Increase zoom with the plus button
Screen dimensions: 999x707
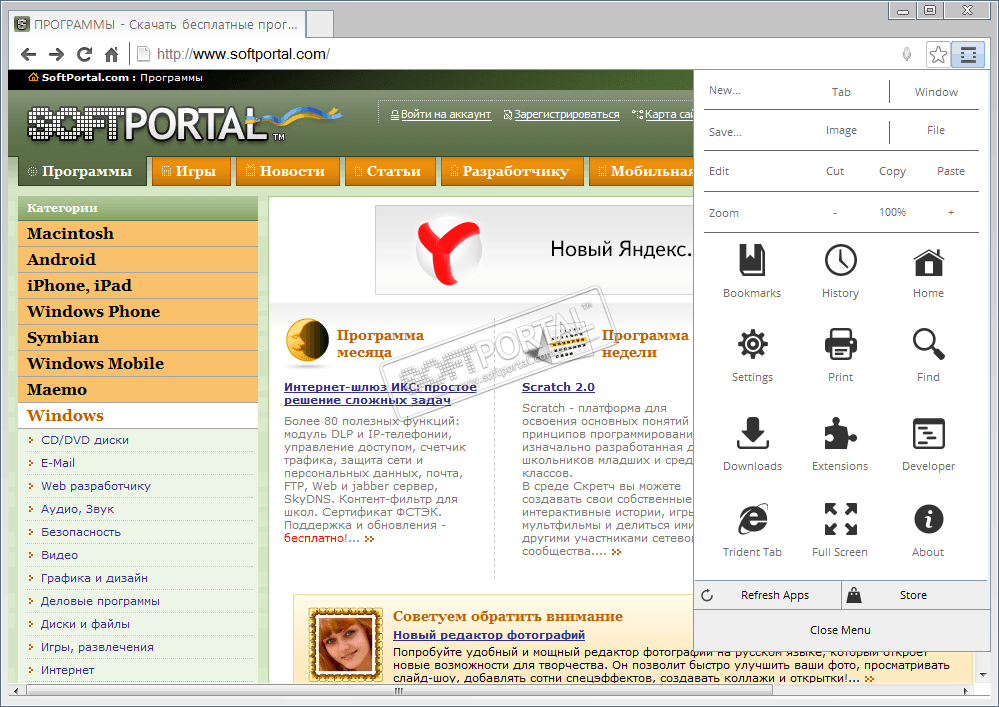click(951, 213)
